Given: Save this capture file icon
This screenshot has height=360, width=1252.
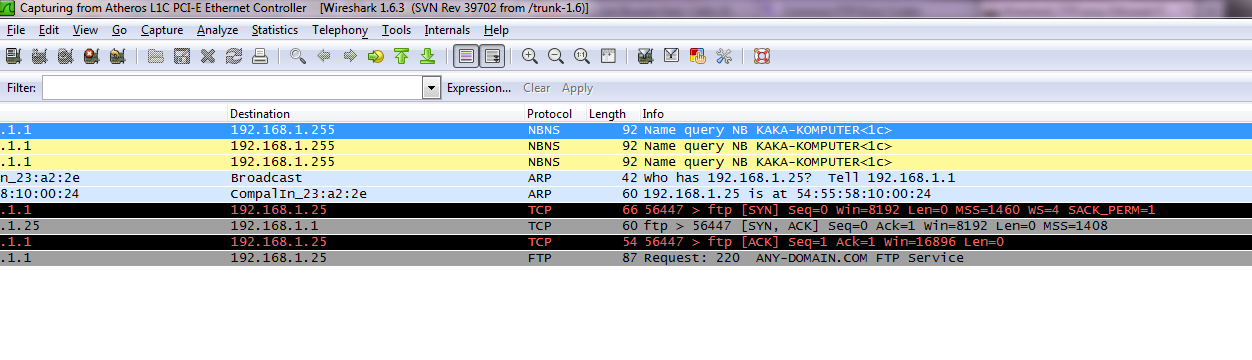Looking at the screenshot, I should click(x=182, y=56).
